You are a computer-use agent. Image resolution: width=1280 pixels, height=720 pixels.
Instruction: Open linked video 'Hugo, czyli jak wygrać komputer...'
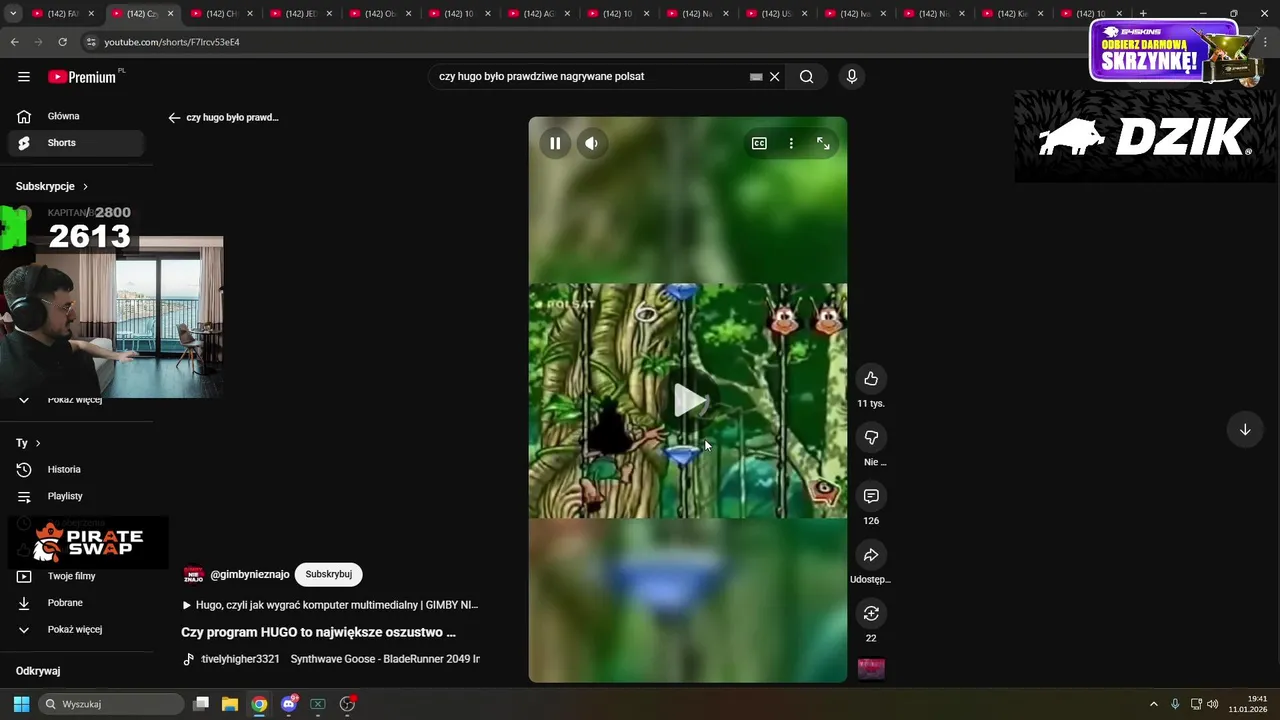click(x=330, y=605)
